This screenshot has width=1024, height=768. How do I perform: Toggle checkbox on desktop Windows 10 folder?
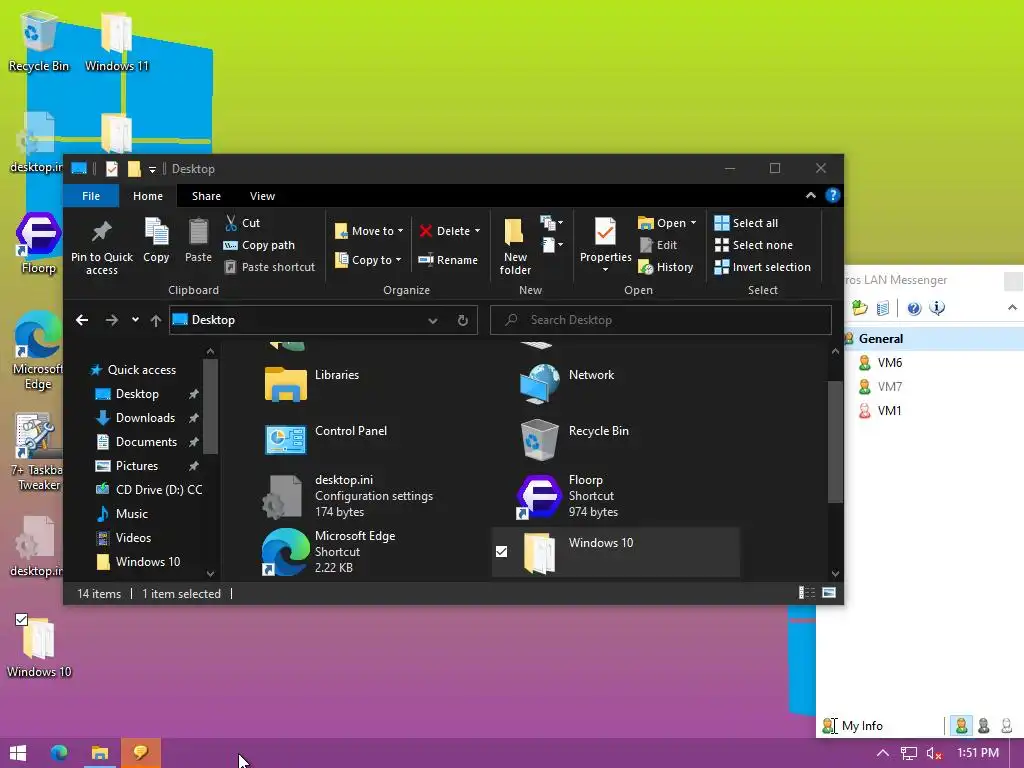pos(22,619)
